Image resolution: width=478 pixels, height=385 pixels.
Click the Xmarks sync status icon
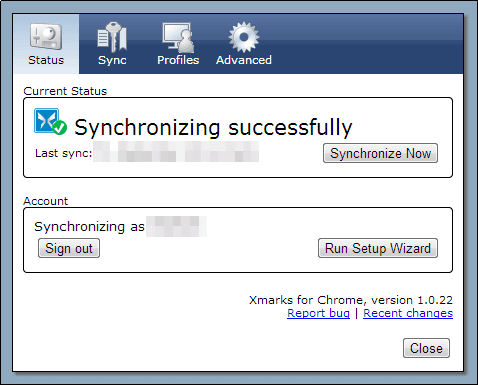coord(50,122)
